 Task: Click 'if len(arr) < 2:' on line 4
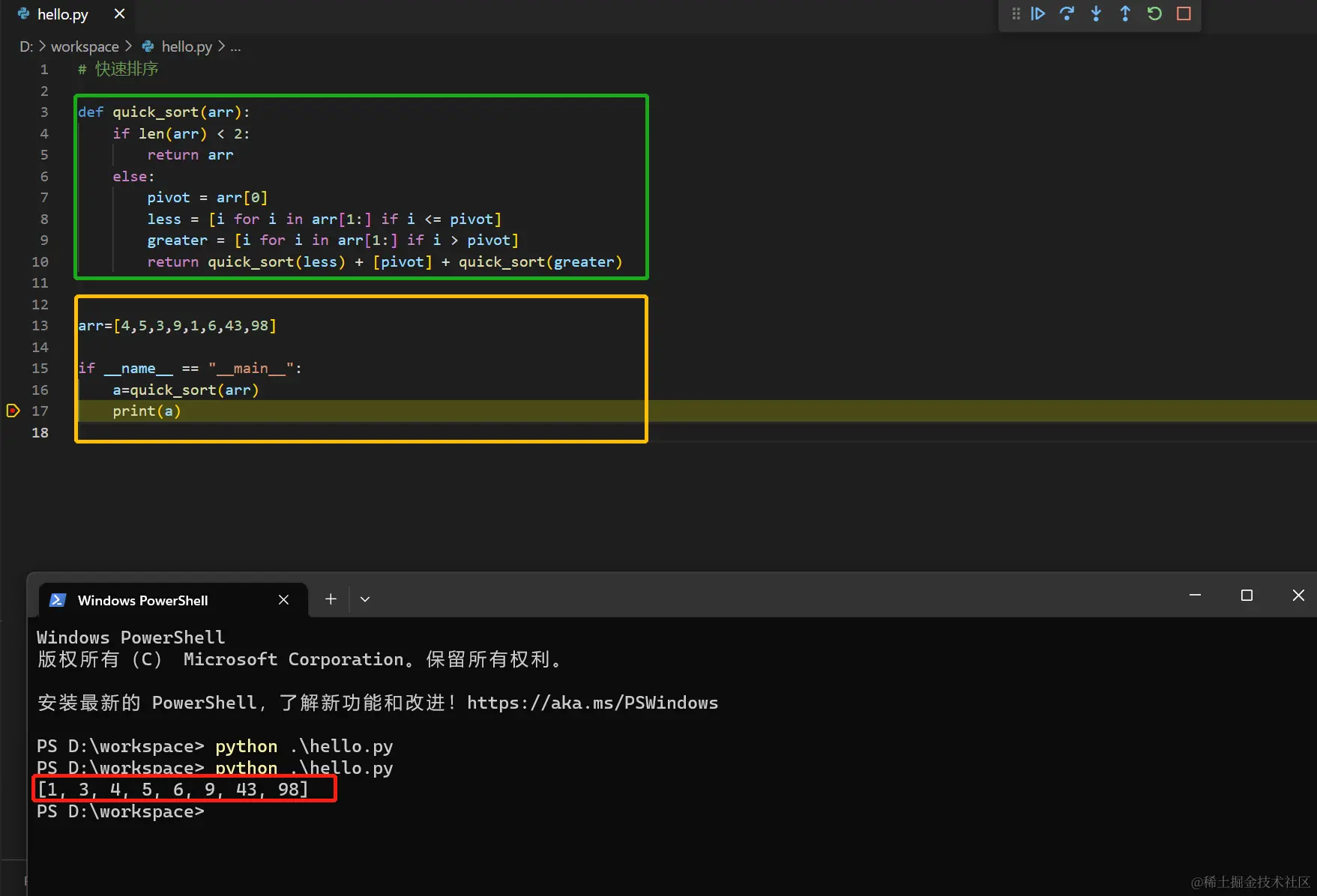(x=181, y=133)
